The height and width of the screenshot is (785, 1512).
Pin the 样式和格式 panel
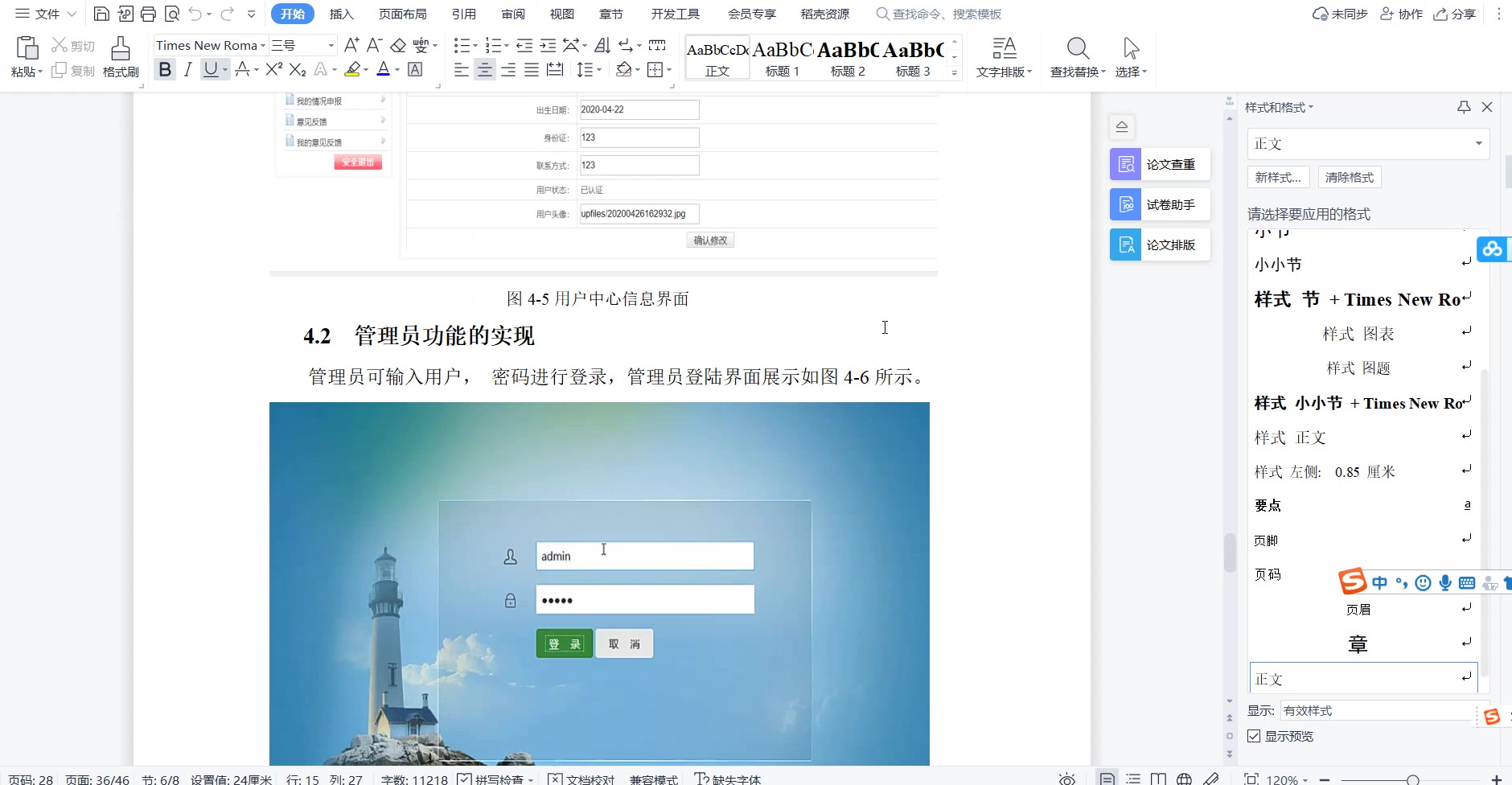click(x=1464, y=107)
